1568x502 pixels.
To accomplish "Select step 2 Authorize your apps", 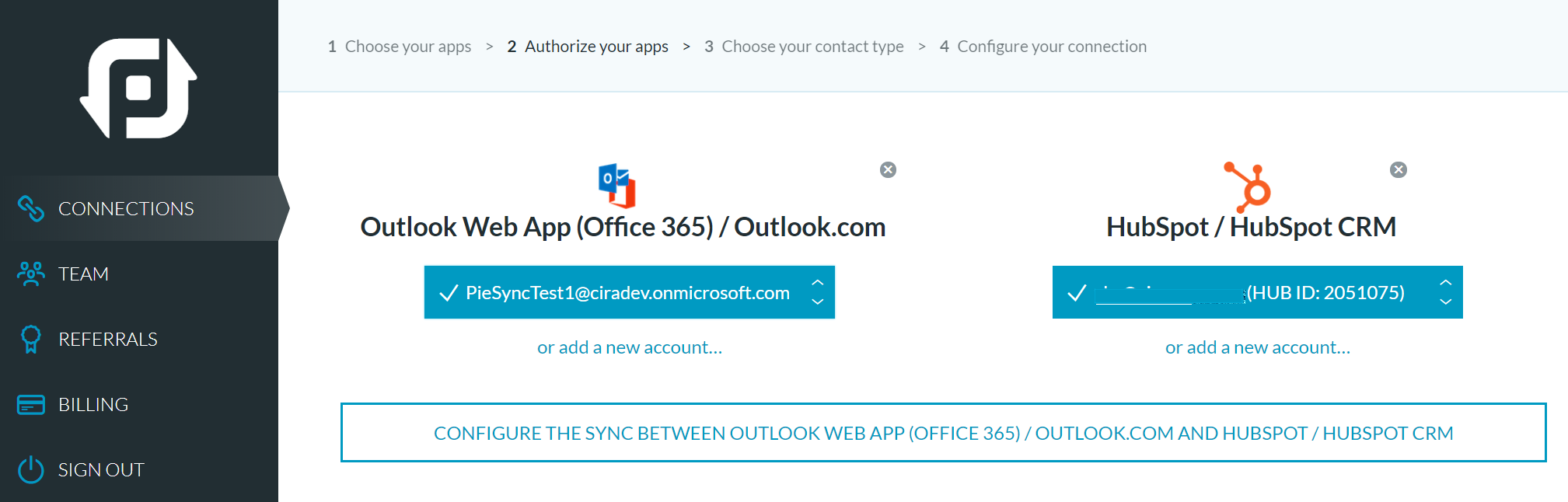I will tap(588, 47).
